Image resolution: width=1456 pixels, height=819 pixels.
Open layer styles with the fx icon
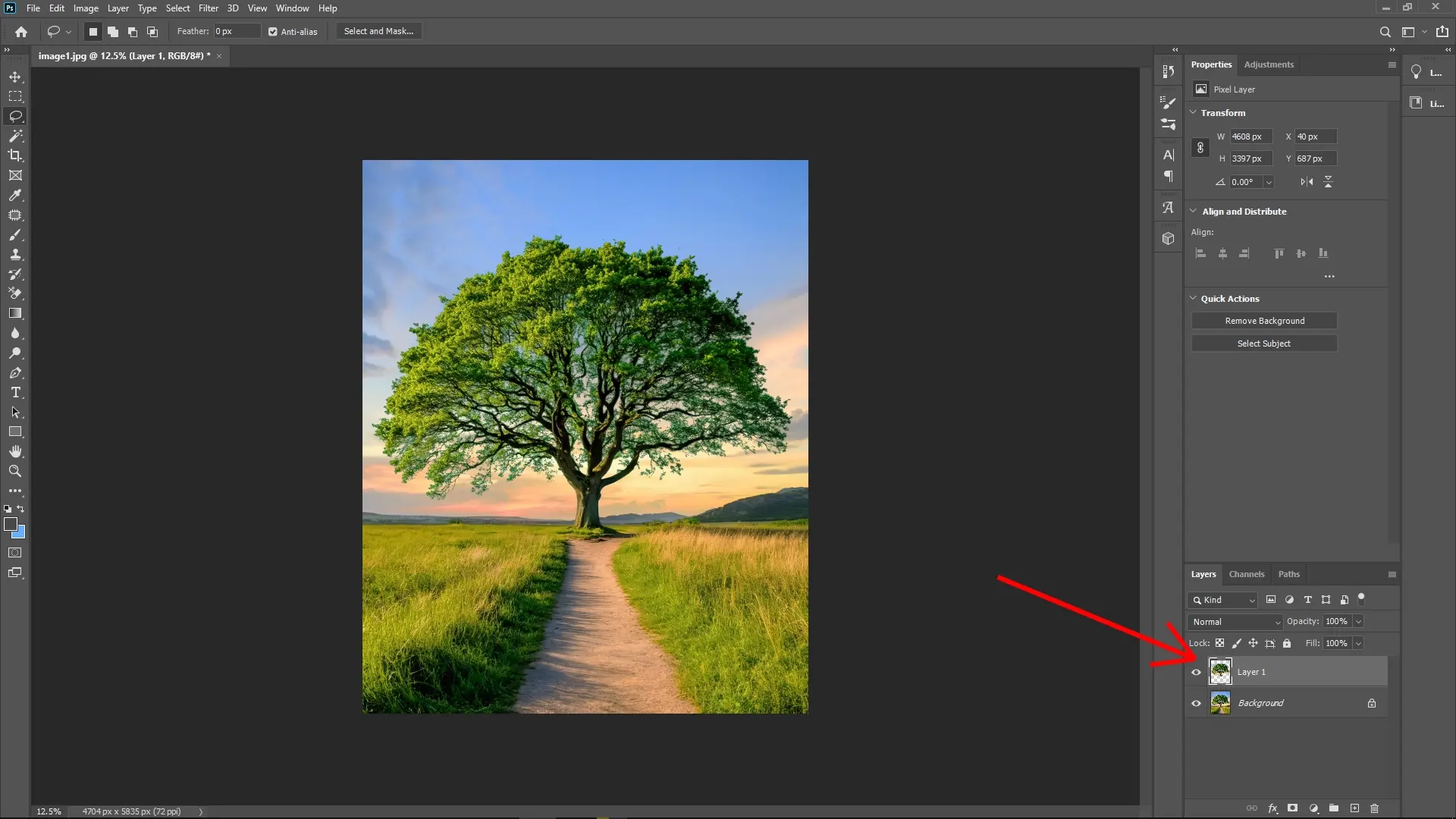click(x=1272, y=808)
